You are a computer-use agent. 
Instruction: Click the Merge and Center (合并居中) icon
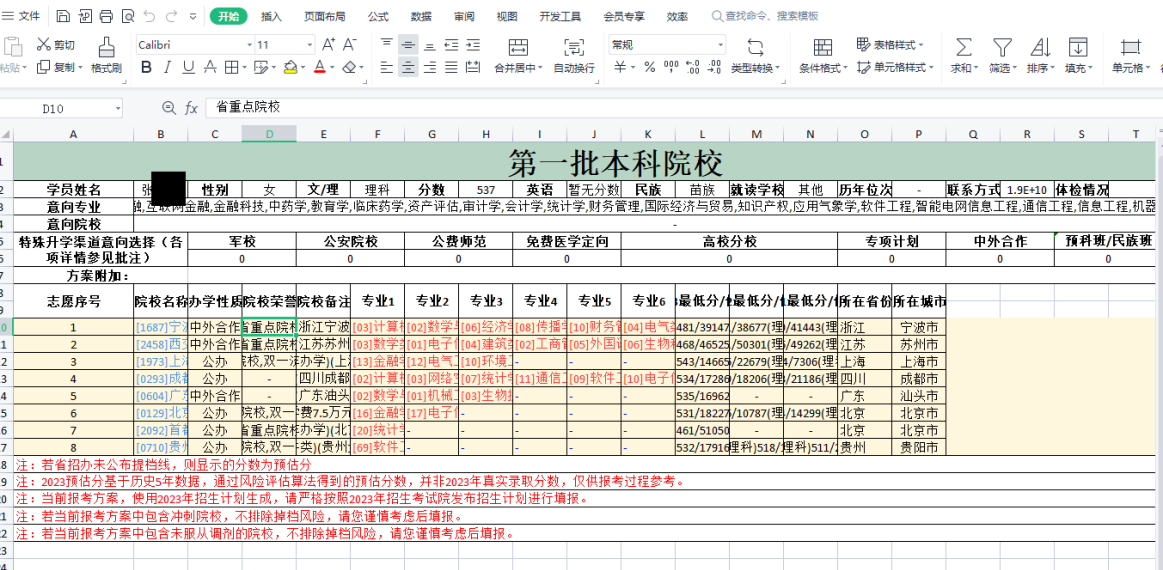518,48
